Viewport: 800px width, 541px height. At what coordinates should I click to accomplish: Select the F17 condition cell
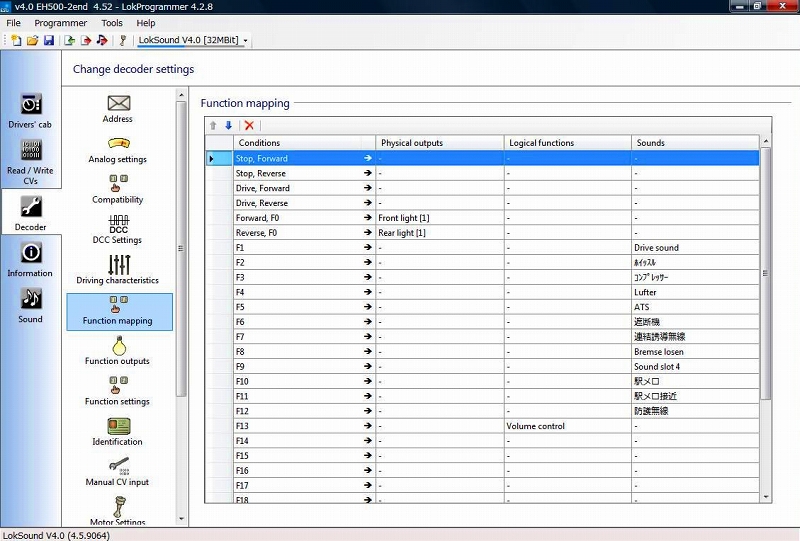click(305, 485)
